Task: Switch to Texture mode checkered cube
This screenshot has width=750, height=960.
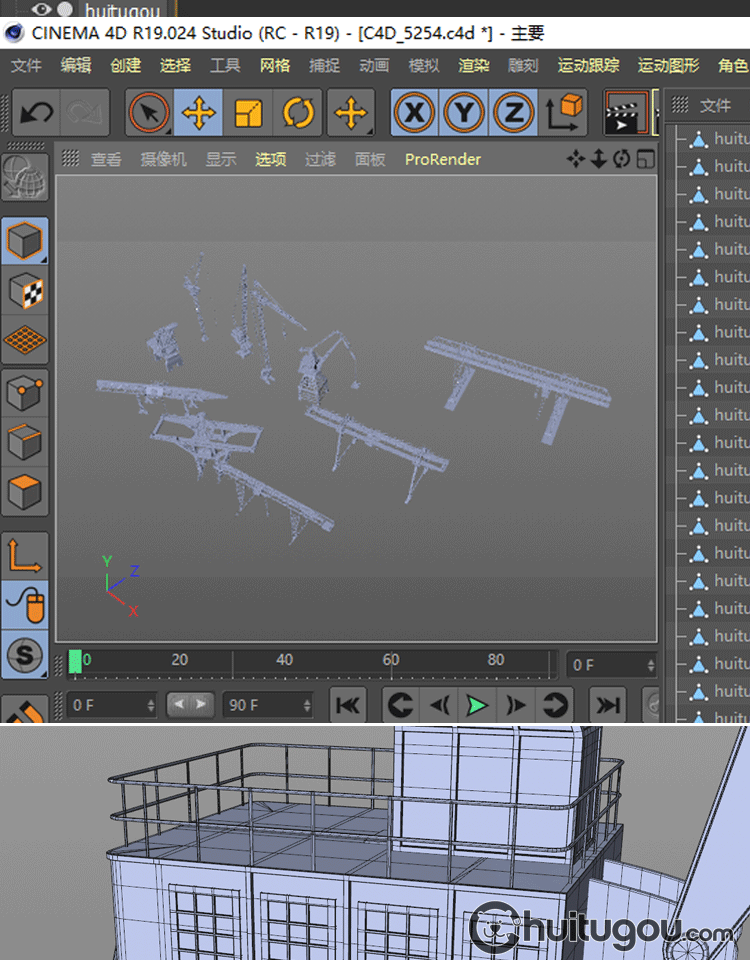Action: 26,292
